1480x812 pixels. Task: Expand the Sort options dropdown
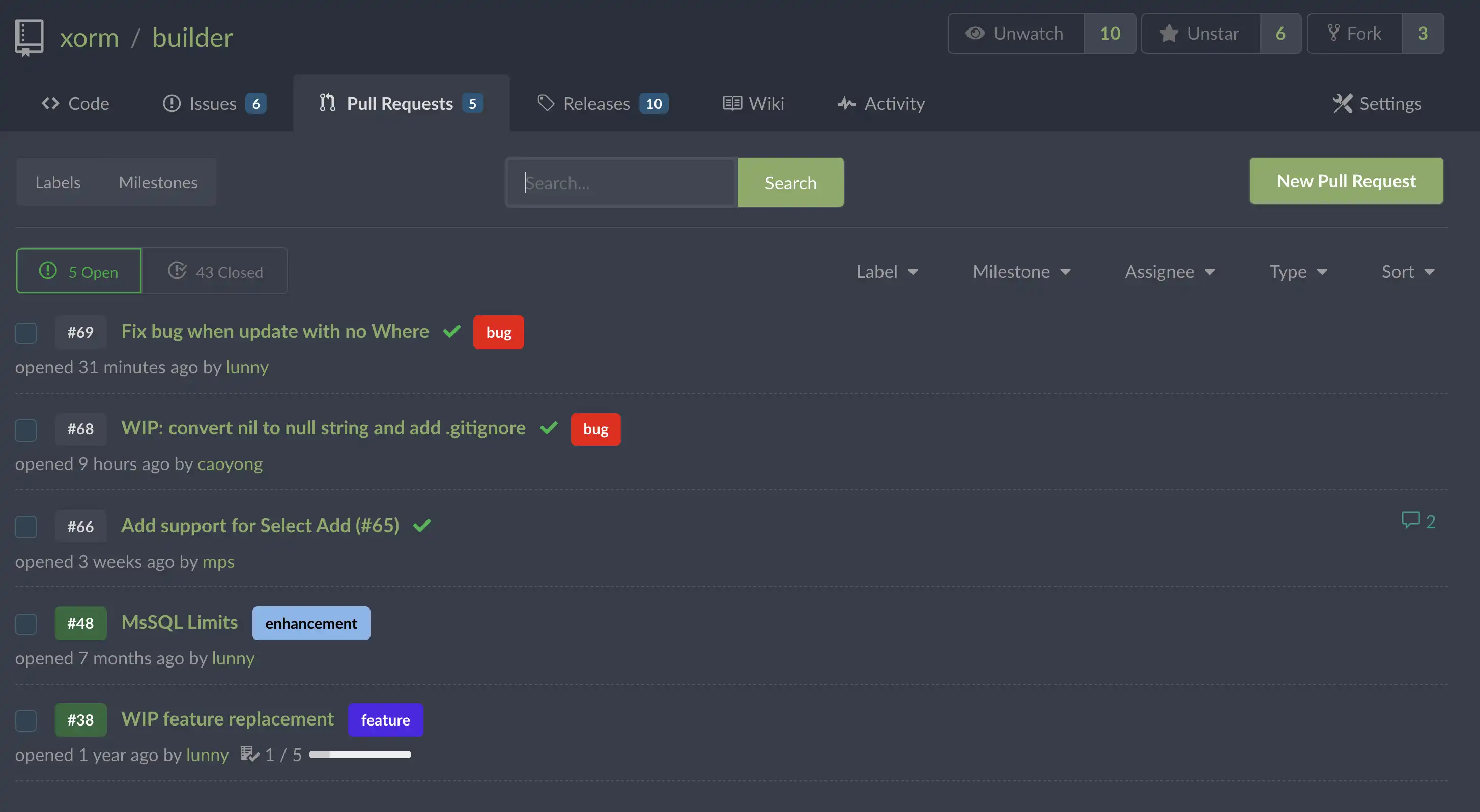point(1407,270)
